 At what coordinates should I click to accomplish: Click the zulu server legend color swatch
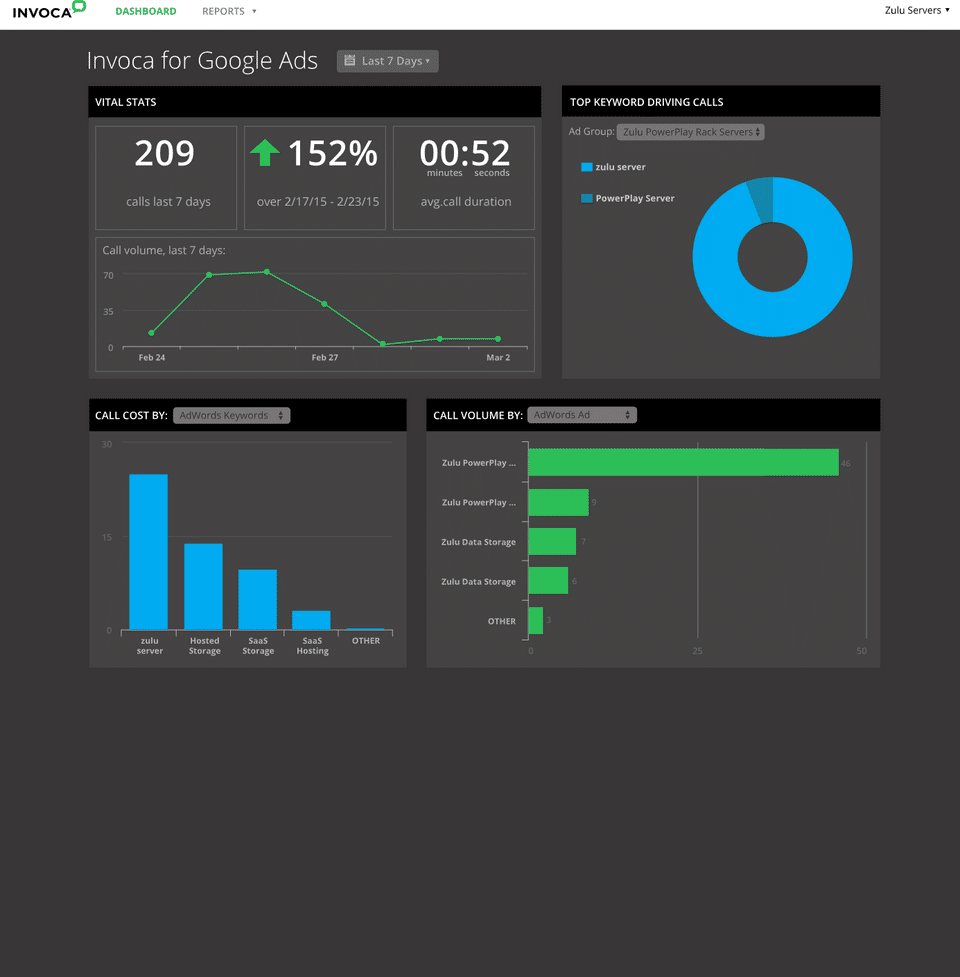tap(586, 167)
